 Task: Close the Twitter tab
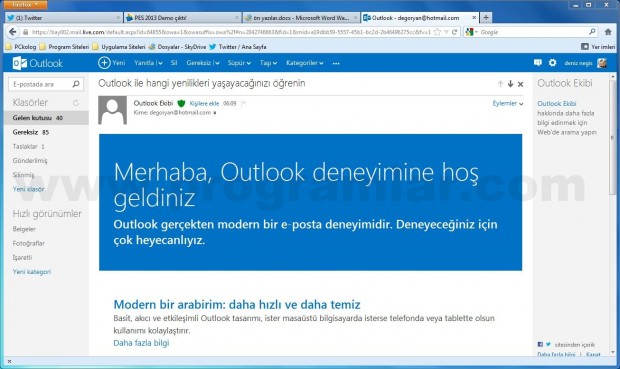(x=118, y=18)
